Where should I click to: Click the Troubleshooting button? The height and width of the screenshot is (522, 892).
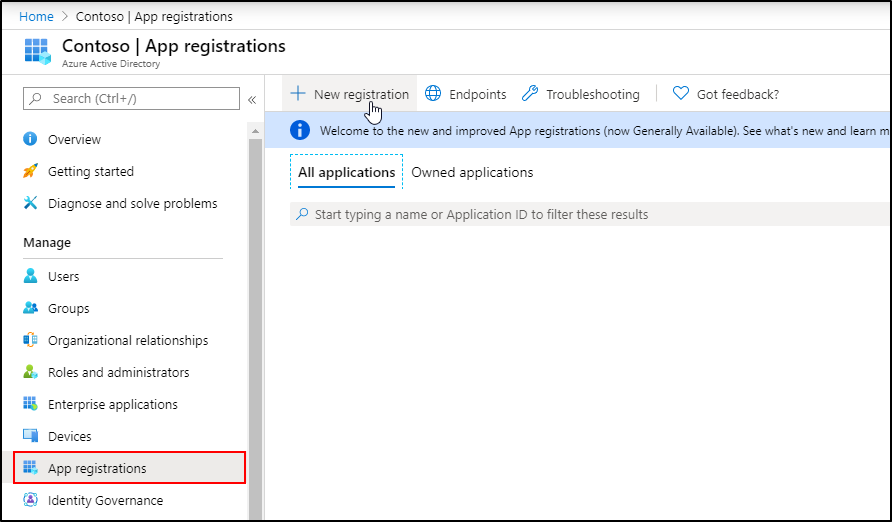[580, 93]
